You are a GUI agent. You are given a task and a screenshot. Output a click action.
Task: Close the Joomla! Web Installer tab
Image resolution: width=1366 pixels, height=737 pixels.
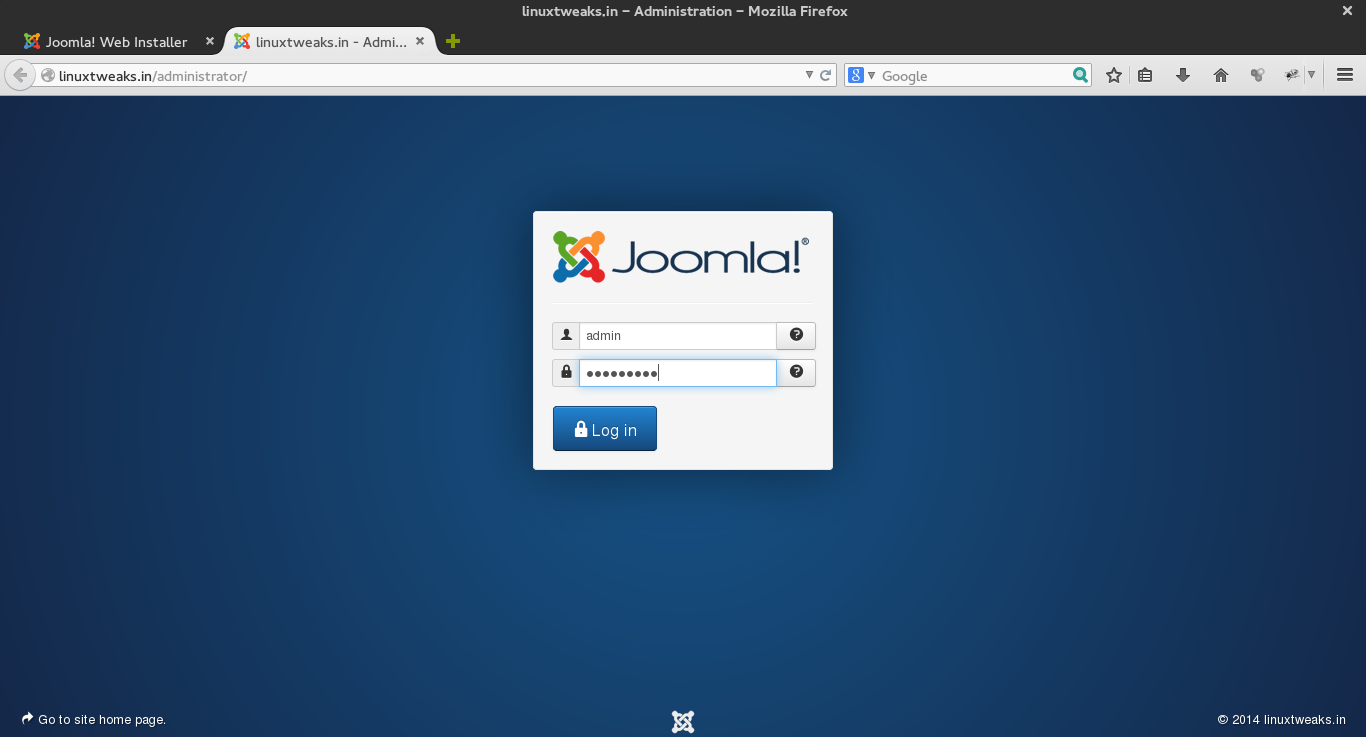click(210, 41)
